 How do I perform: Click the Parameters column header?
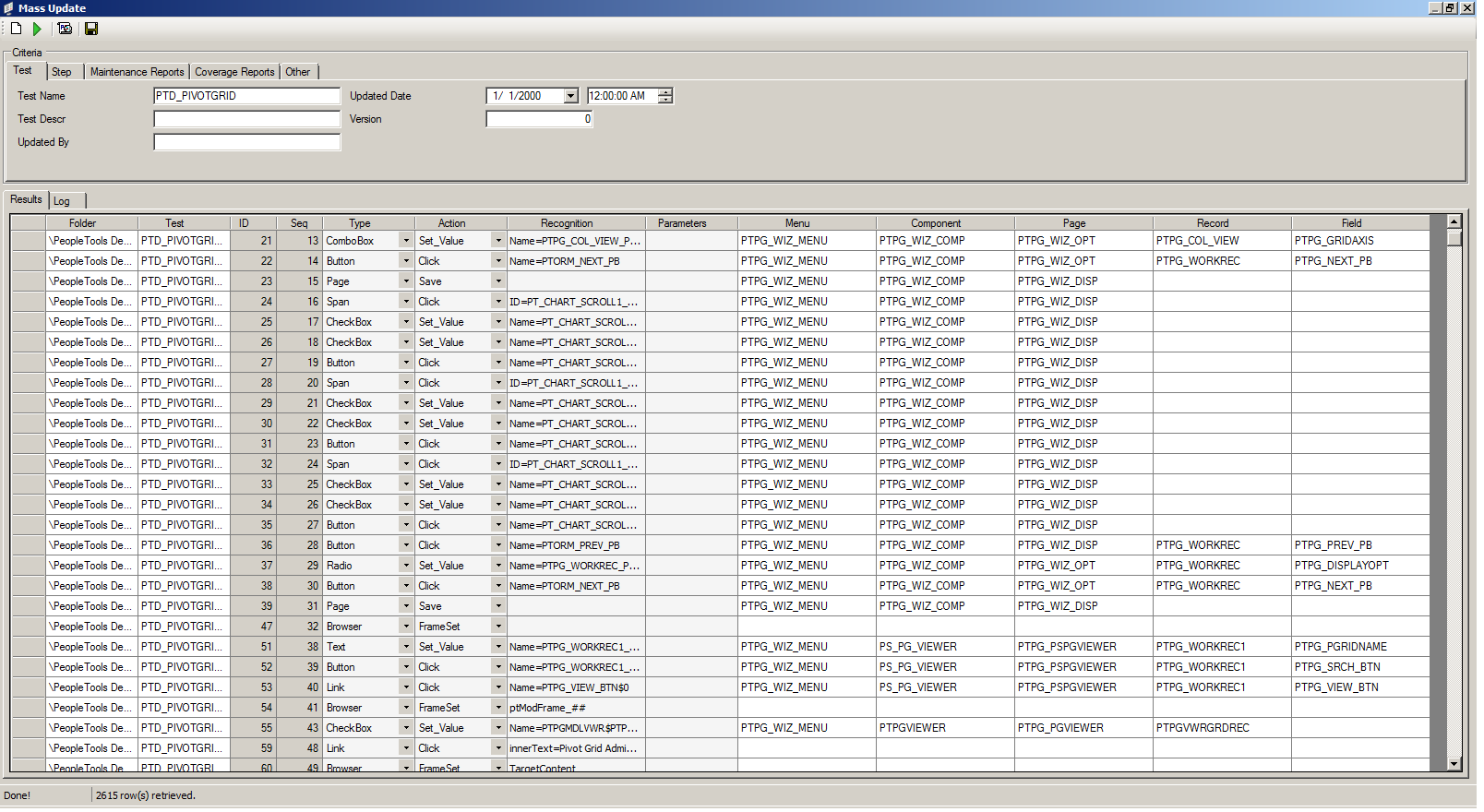coord(691,223)
